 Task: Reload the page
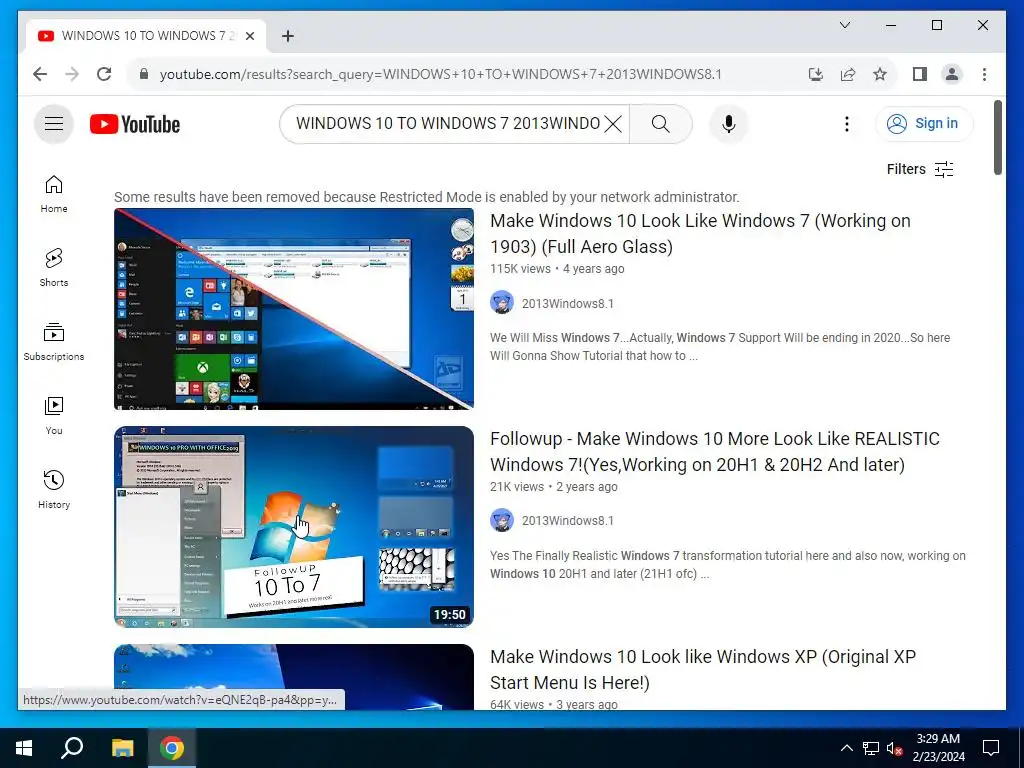click(x=104, y=74)
